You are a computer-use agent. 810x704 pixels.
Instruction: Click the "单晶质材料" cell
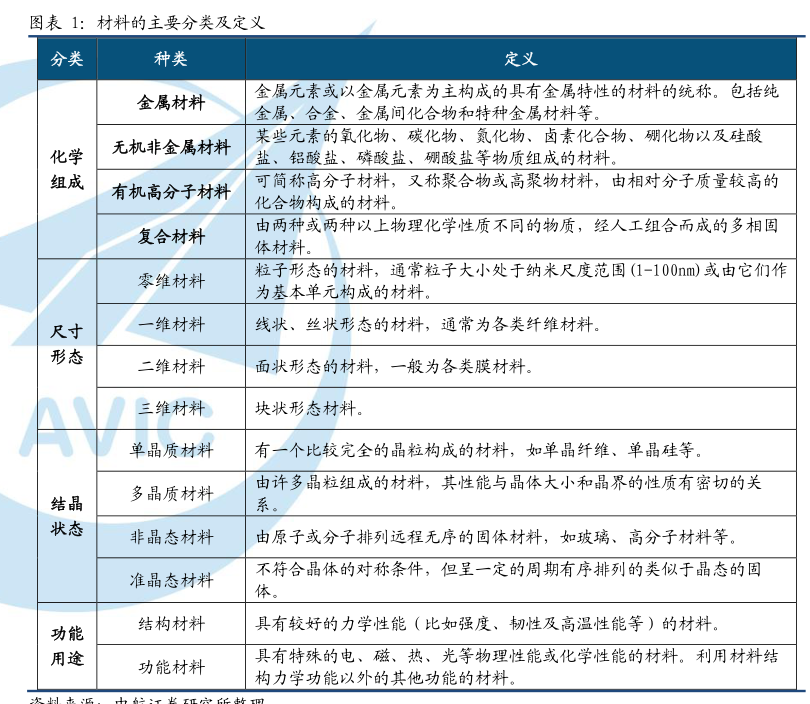(171, 450)
